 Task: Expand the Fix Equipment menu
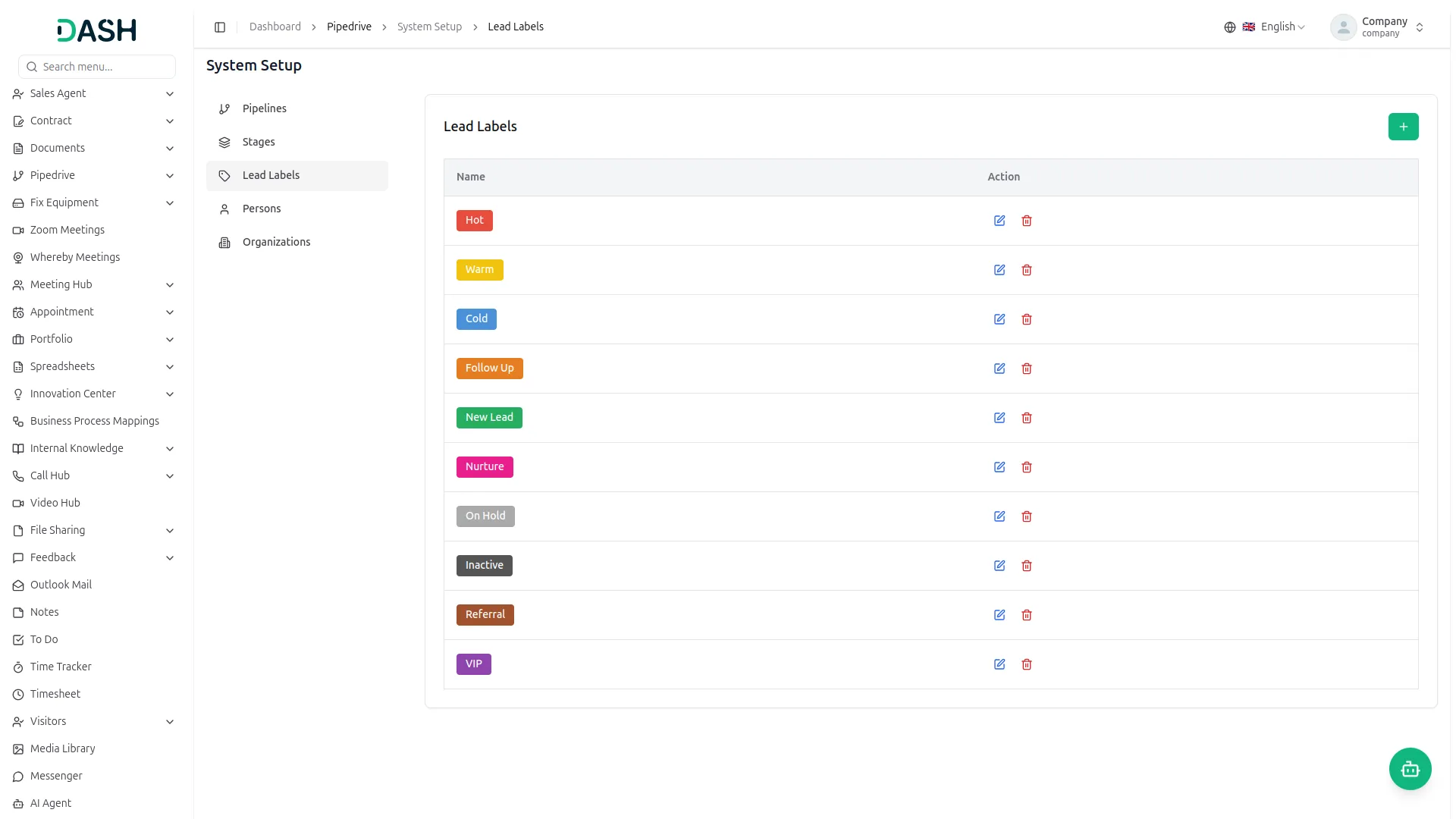[x=94, y=202]
